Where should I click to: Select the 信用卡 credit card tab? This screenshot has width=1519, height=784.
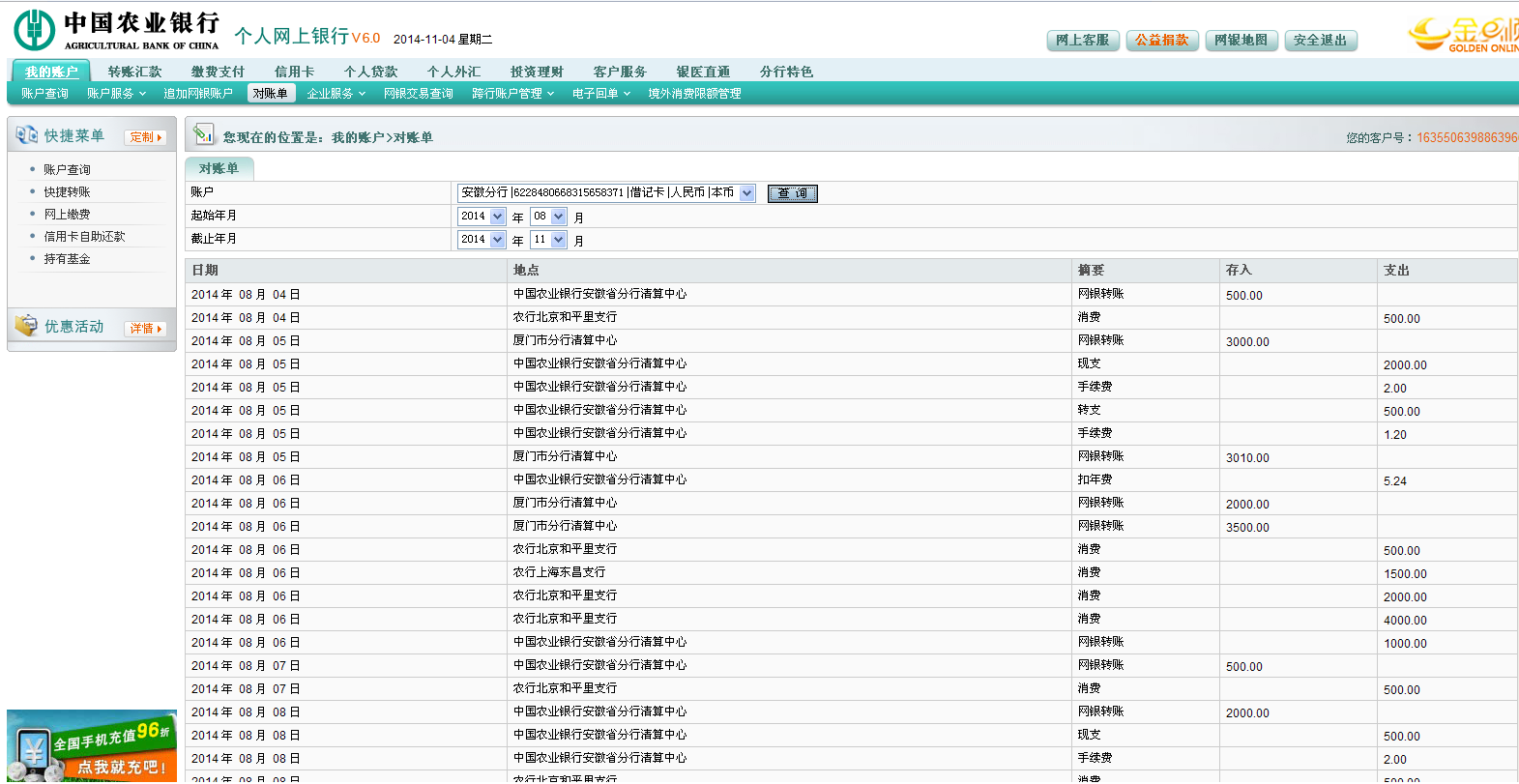(x=294, y=72)
